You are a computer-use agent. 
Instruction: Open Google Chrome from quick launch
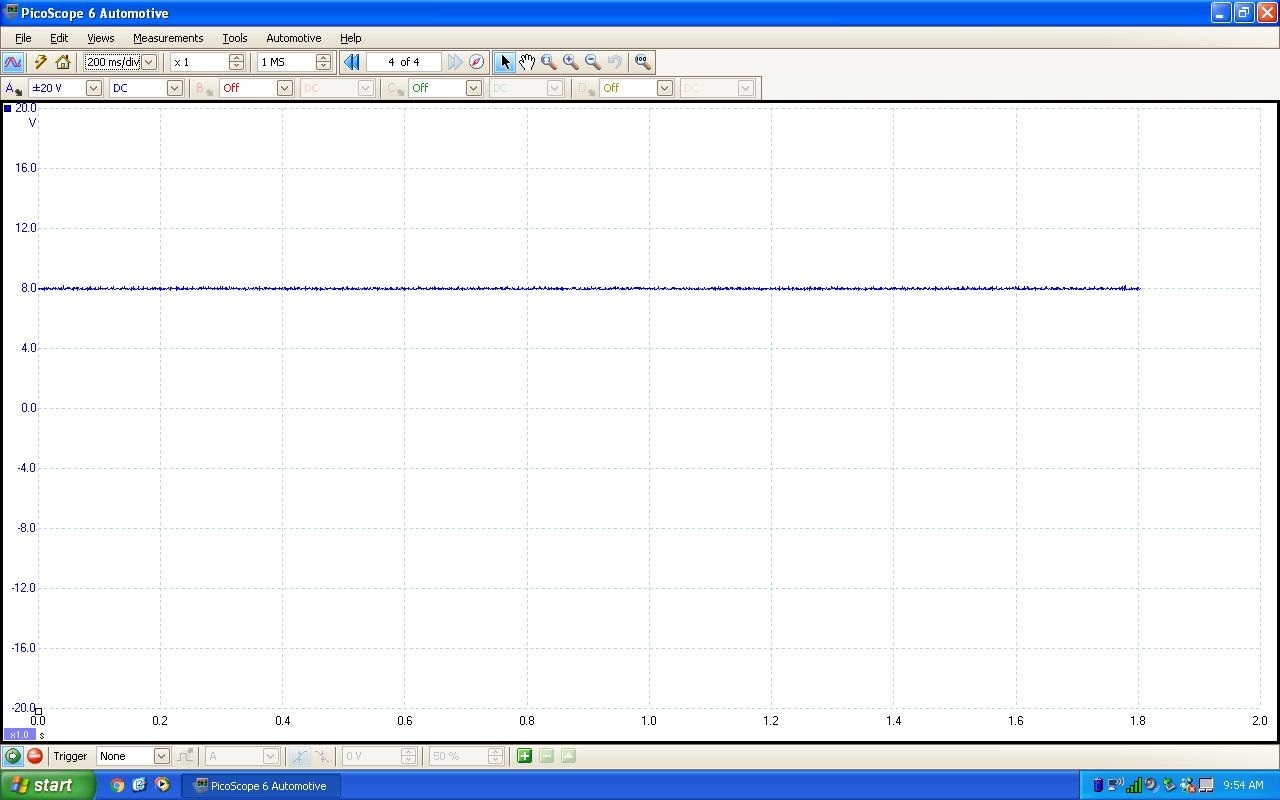(x=117, y=785)
